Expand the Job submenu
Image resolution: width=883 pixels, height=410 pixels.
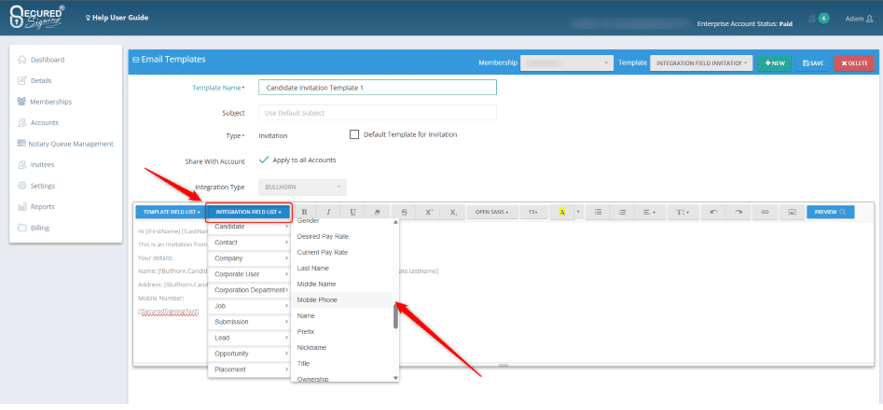pos(249,306)
